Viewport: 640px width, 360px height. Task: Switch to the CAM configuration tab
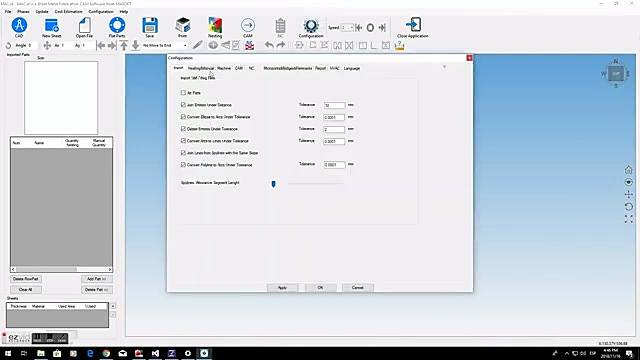click(239, 68)
